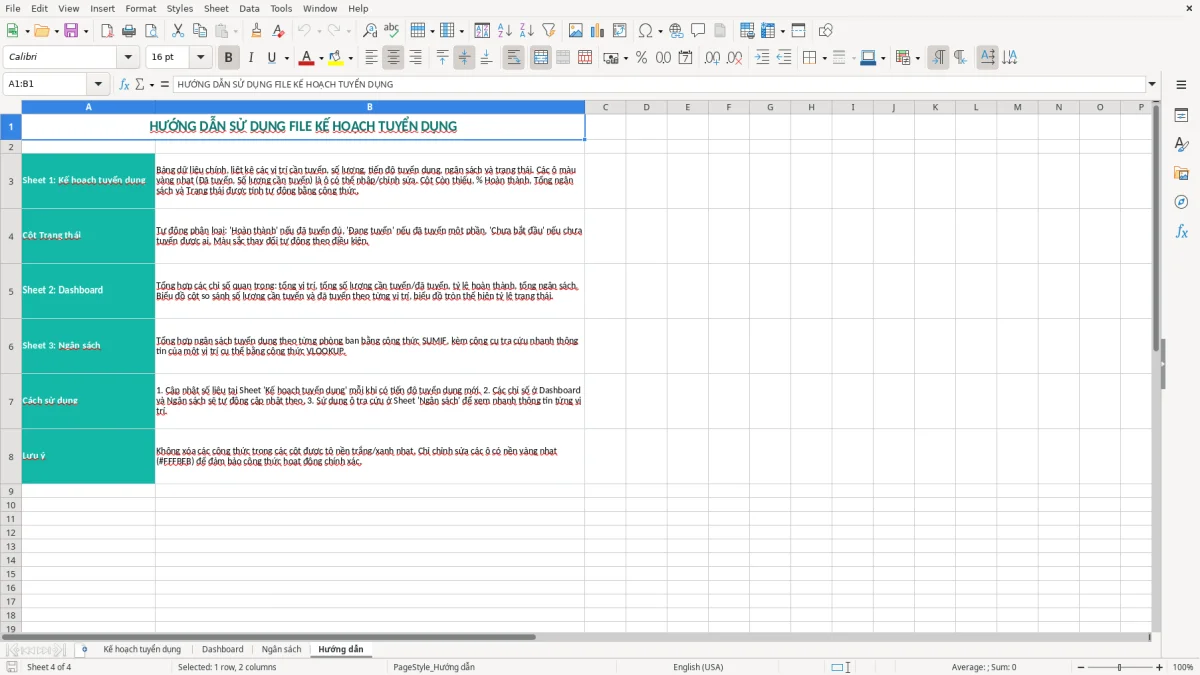
Task: Toggle Left-To-Right text direction
Action: pyautogui.click(x=938, y=58)
